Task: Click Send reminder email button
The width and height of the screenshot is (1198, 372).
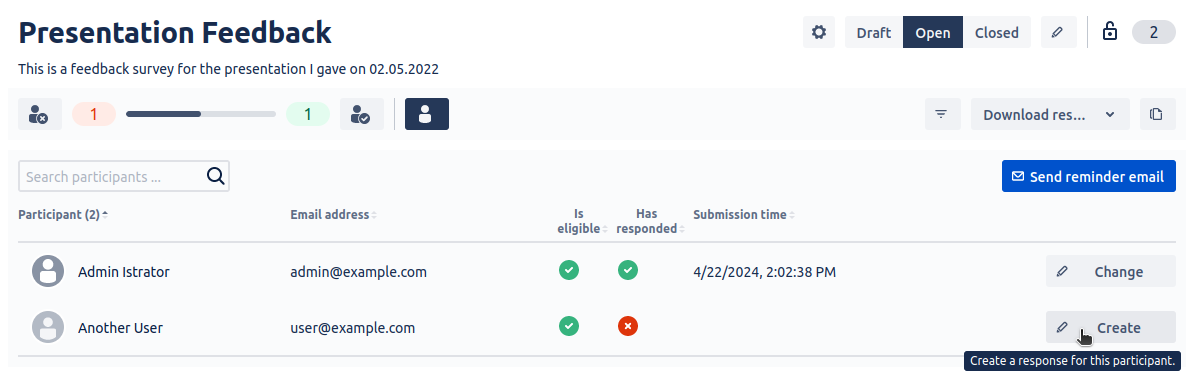Action: point(1089,176)
